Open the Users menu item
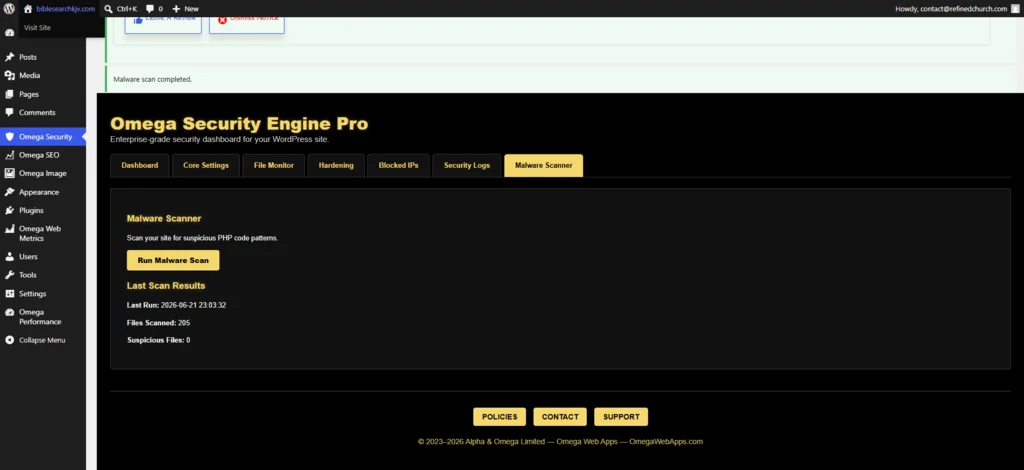The image size is (1024, 470). tap(43, 257)
